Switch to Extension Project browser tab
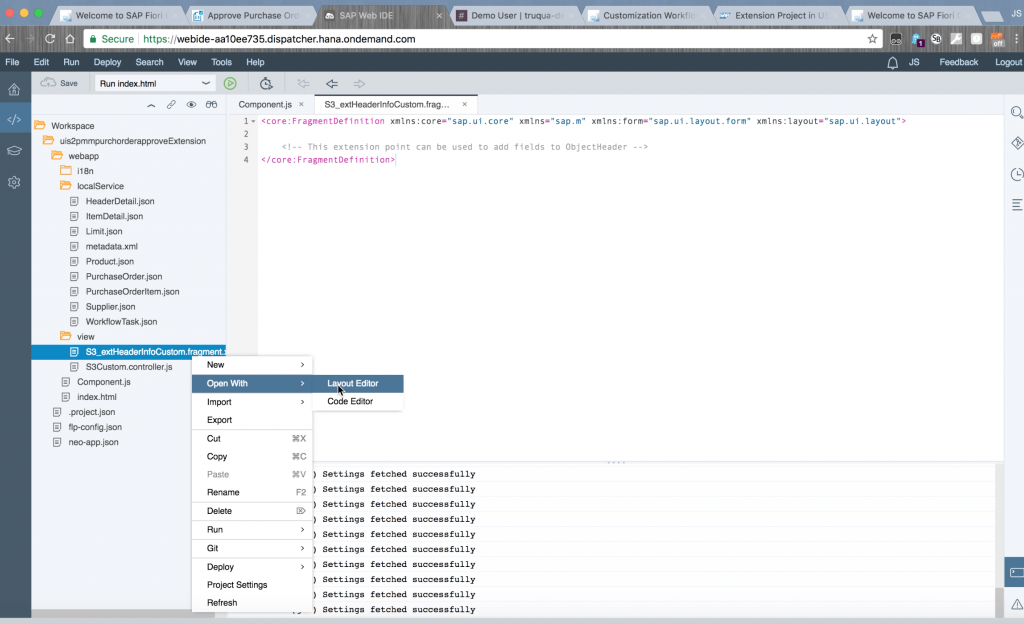The width and height of the screenshot is (1024, 624). [x=780, y=15]
